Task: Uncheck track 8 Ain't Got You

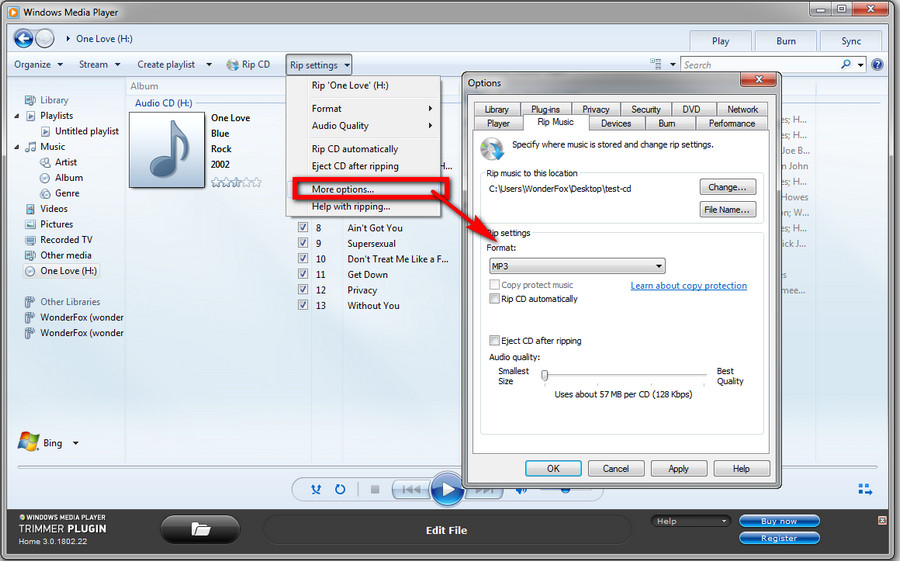Action: point(302,227)
